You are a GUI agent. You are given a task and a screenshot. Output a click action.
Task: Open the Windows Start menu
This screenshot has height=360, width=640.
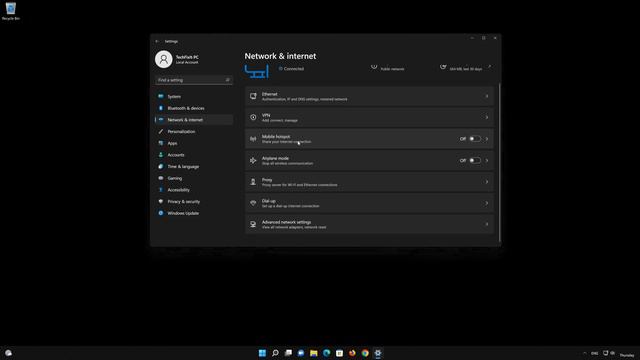click(x=262, y=353)
